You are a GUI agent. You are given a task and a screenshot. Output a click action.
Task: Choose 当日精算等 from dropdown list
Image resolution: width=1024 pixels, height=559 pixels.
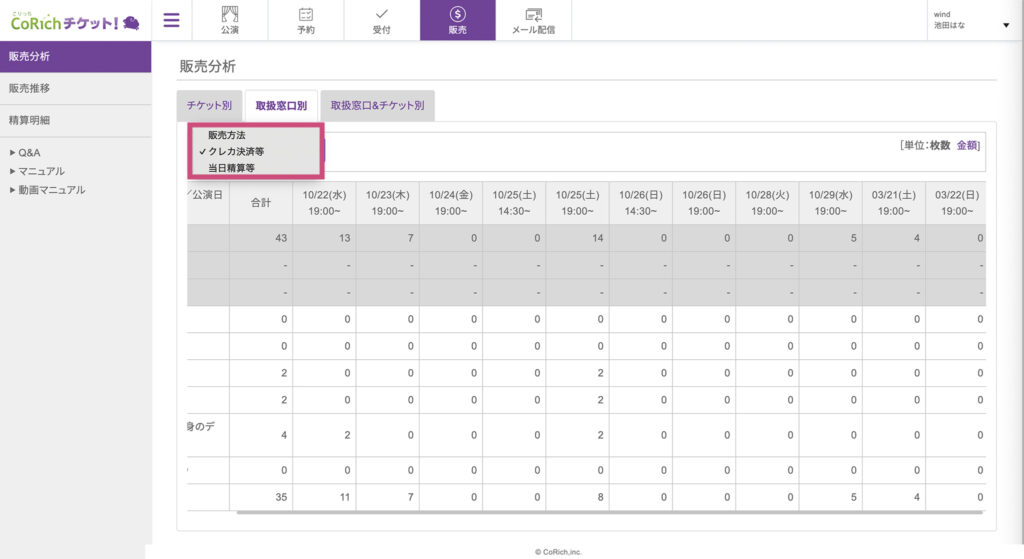pyautogui.click(x=230, y=168)
